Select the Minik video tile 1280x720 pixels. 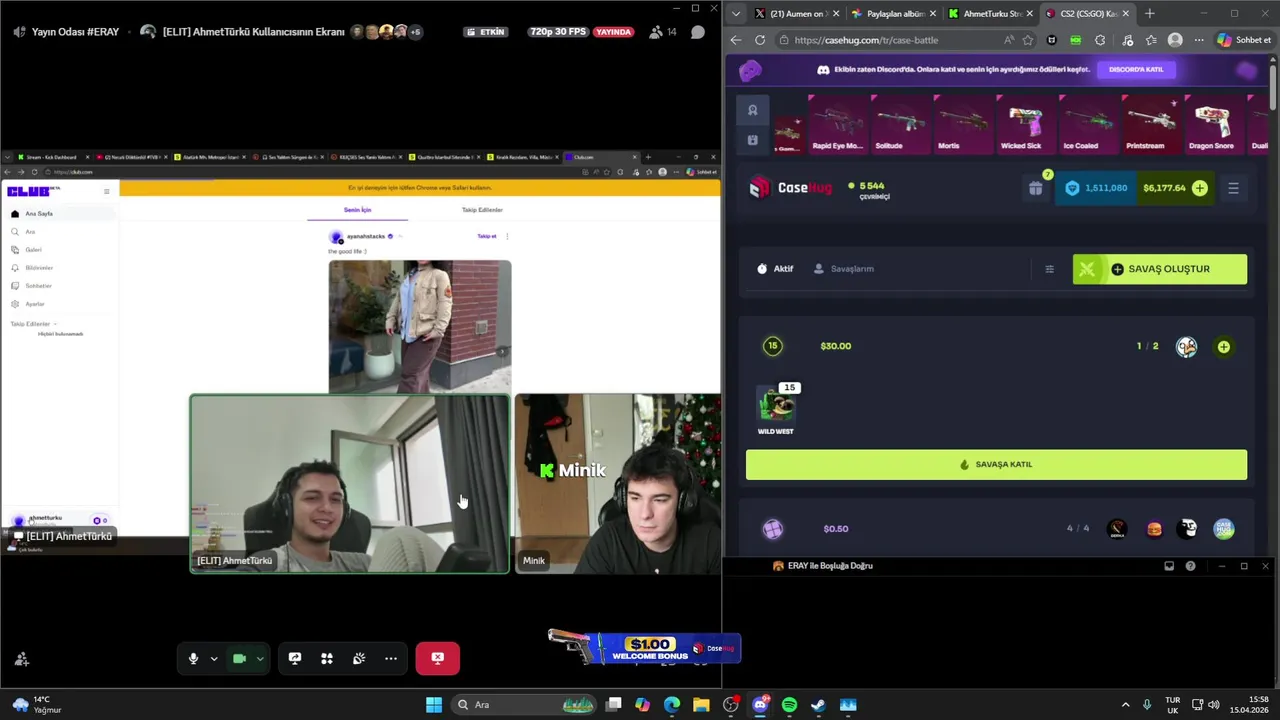tap(618, 484)
